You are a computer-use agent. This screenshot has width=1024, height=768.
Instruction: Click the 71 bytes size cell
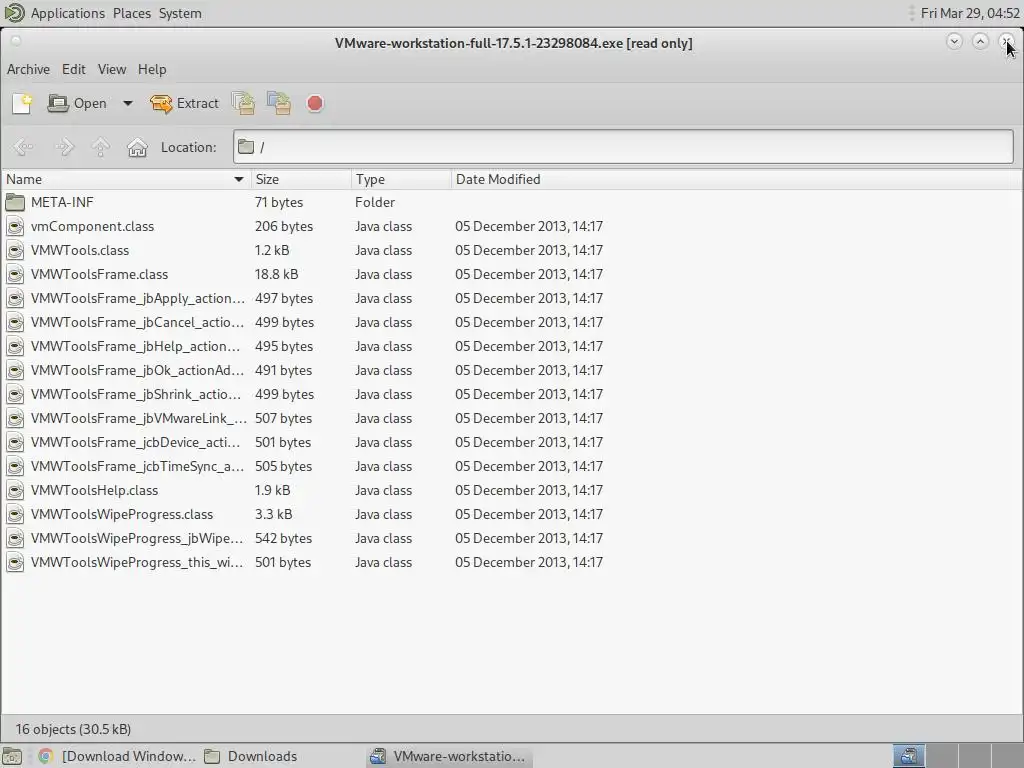click(279, 202)
